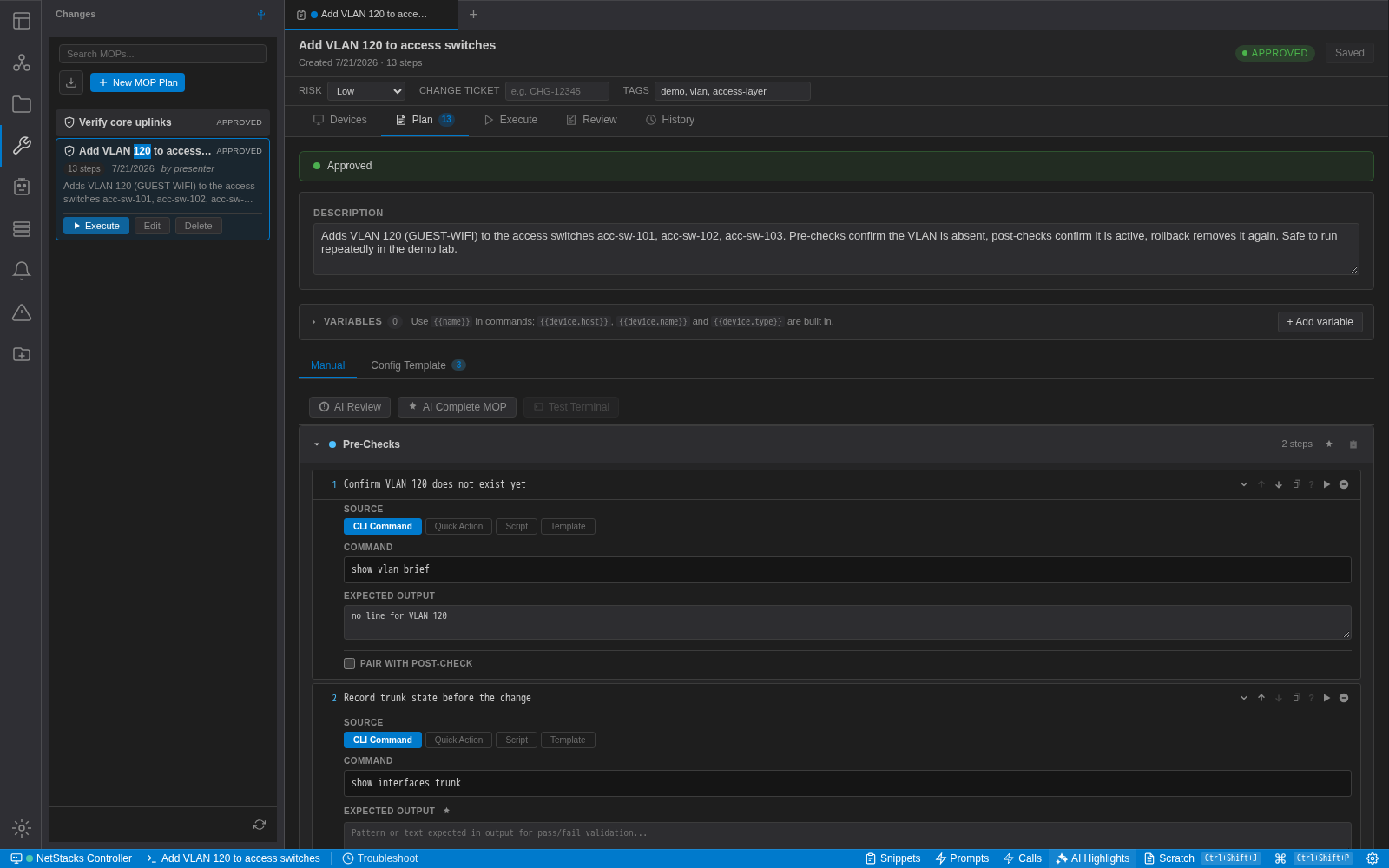
Task: Refresh the MOP changes list
Action: (260, 825)
